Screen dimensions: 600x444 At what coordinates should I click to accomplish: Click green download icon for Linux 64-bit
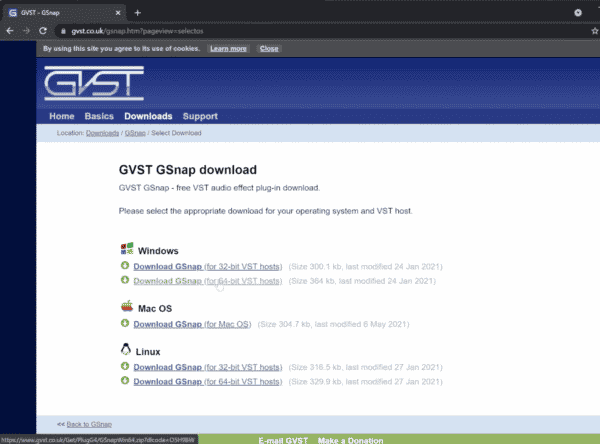[x=125, y=380]
